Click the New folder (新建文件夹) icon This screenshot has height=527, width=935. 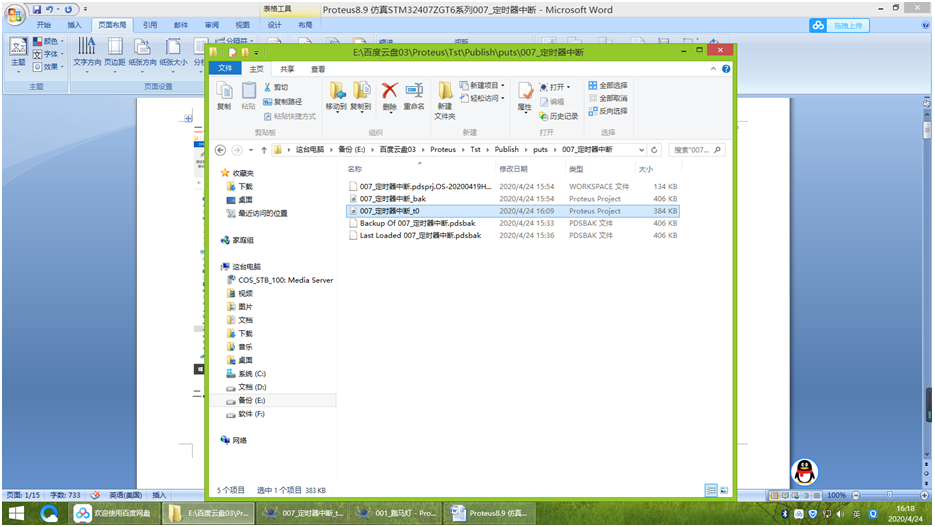pos(445,91)
